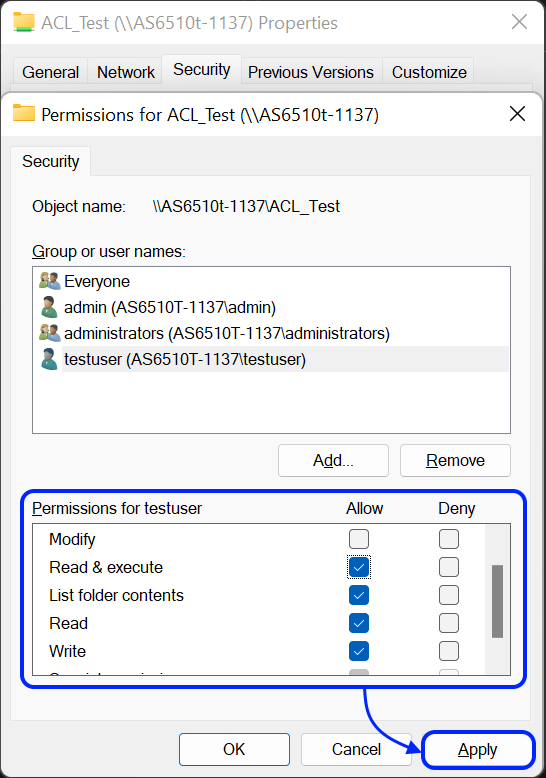
Task: Select the Everyone group icon
Action: click(50, 281)
